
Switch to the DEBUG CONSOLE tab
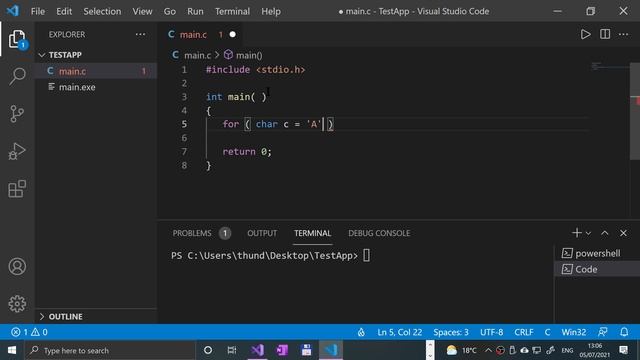click(379, 233)
